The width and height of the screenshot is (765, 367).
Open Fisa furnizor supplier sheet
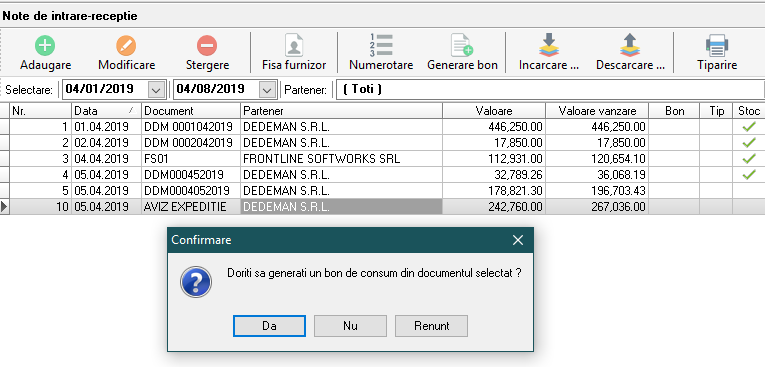[294, 52]
